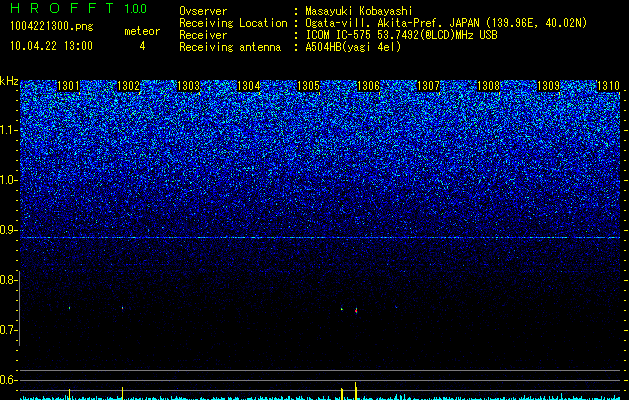Click the 1302 time marker
This screenshot has width=629, height=400.
coord(128,86)
